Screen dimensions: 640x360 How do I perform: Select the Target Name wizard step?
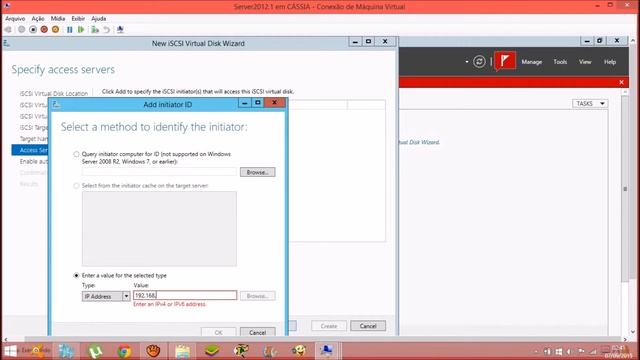33,139
